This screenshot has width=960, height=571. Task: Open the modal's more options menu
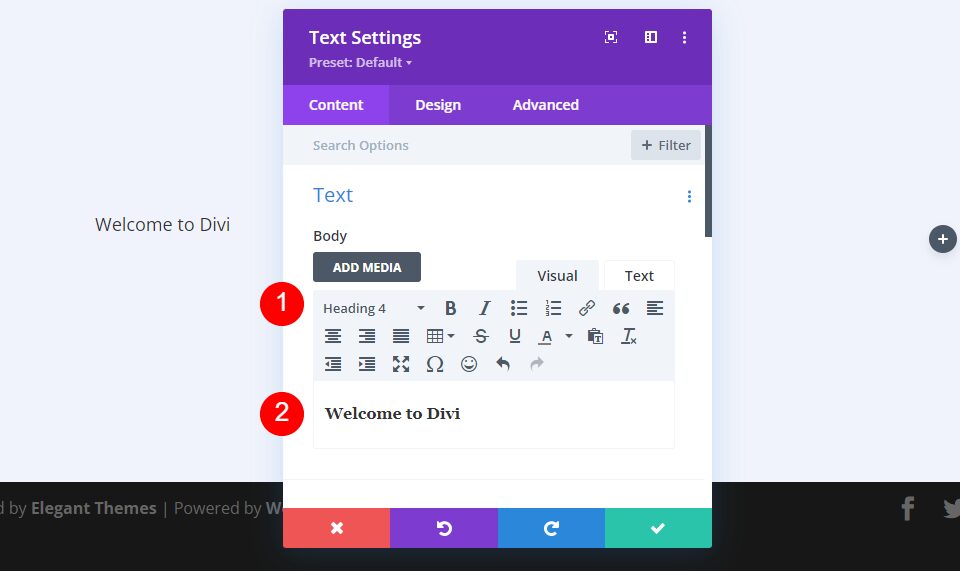click(684, 37)
